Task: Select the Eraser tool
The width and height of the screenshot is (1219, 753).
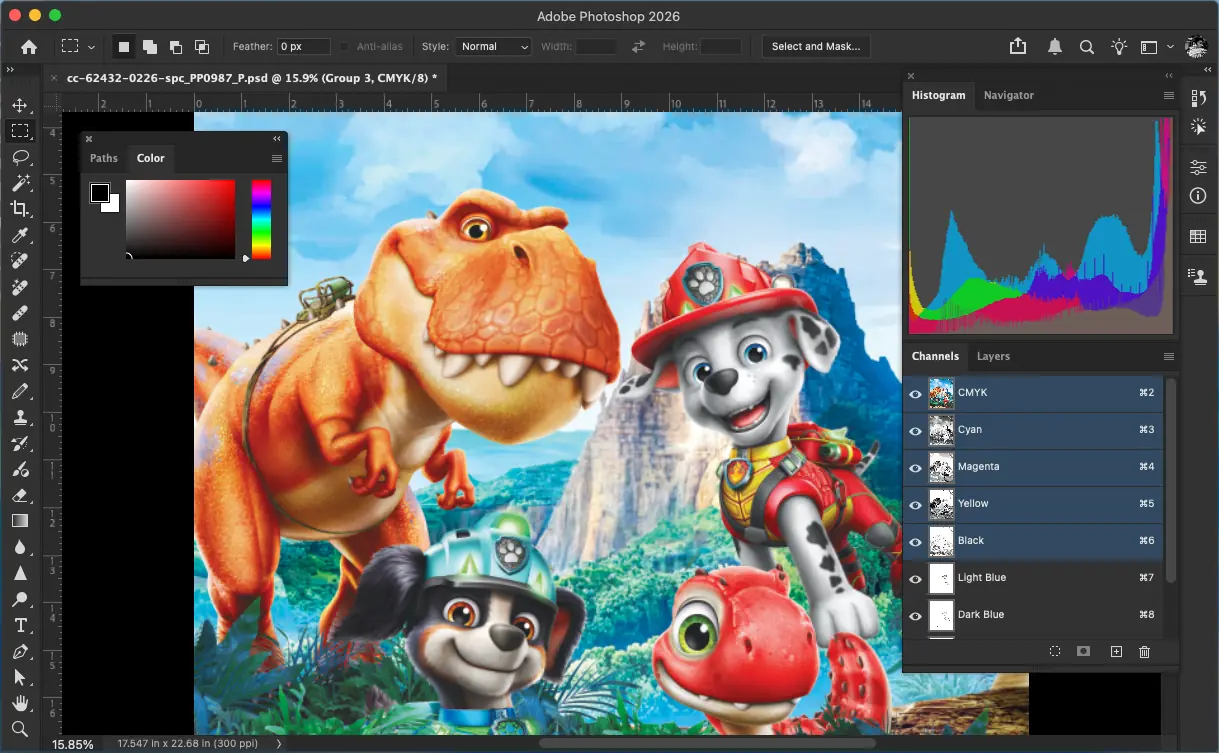Action: (x=20, y=495)
